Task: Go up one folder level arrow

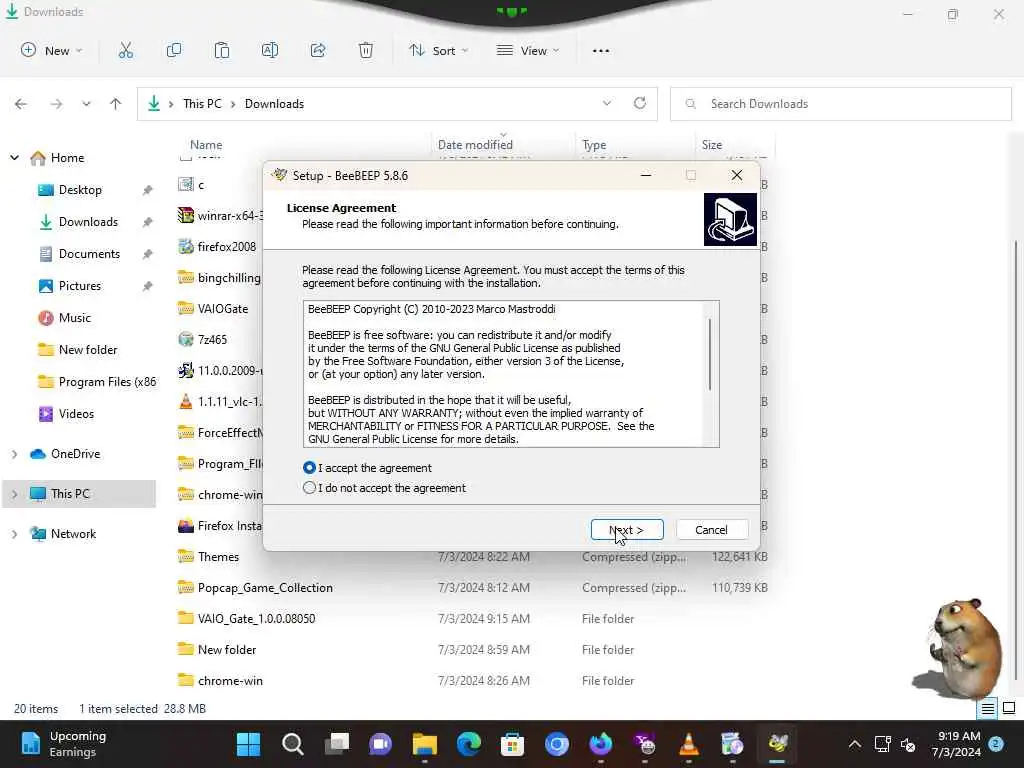Action: [116, 104]
